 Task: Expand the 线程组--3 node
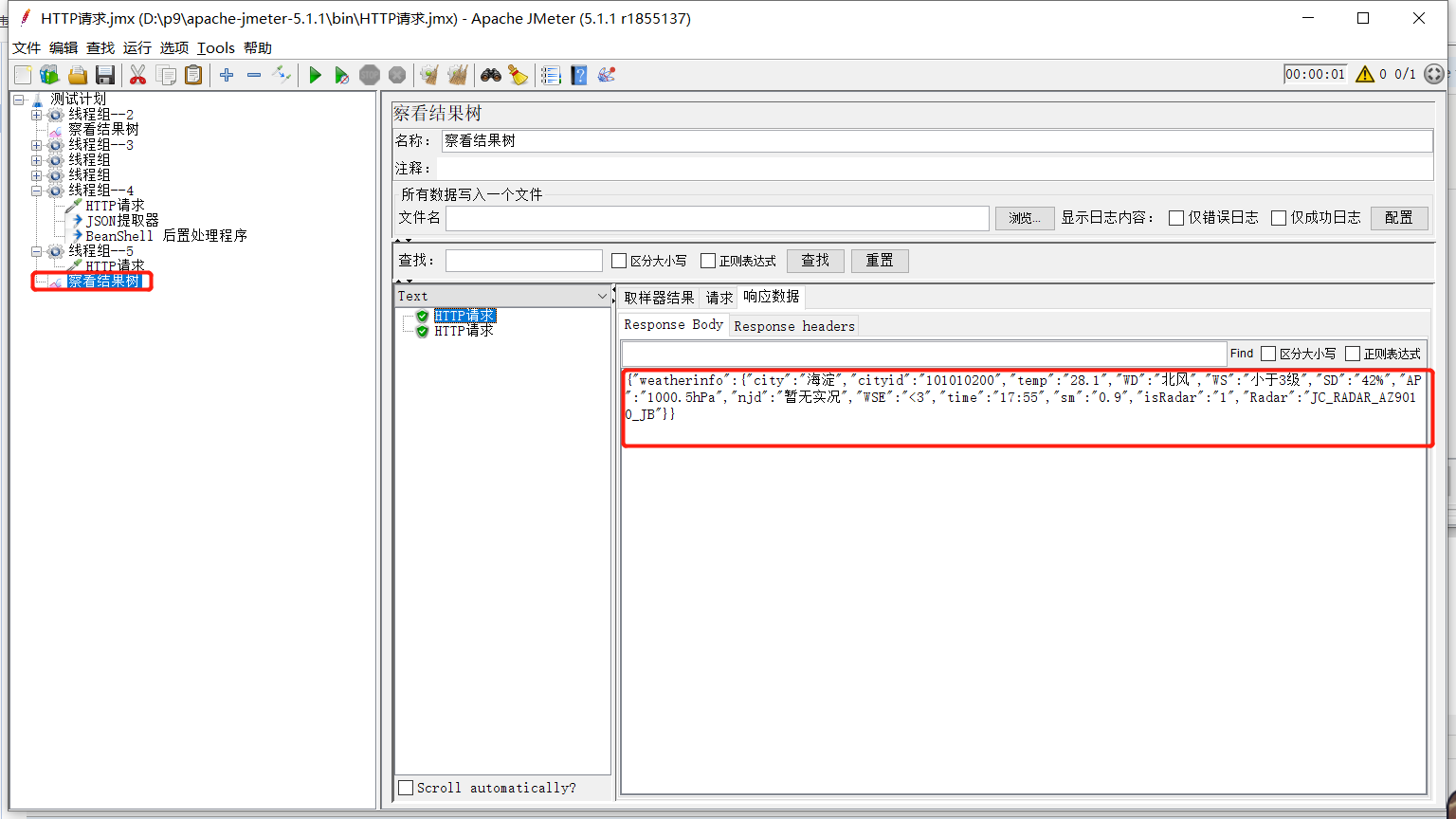point(37,145)
